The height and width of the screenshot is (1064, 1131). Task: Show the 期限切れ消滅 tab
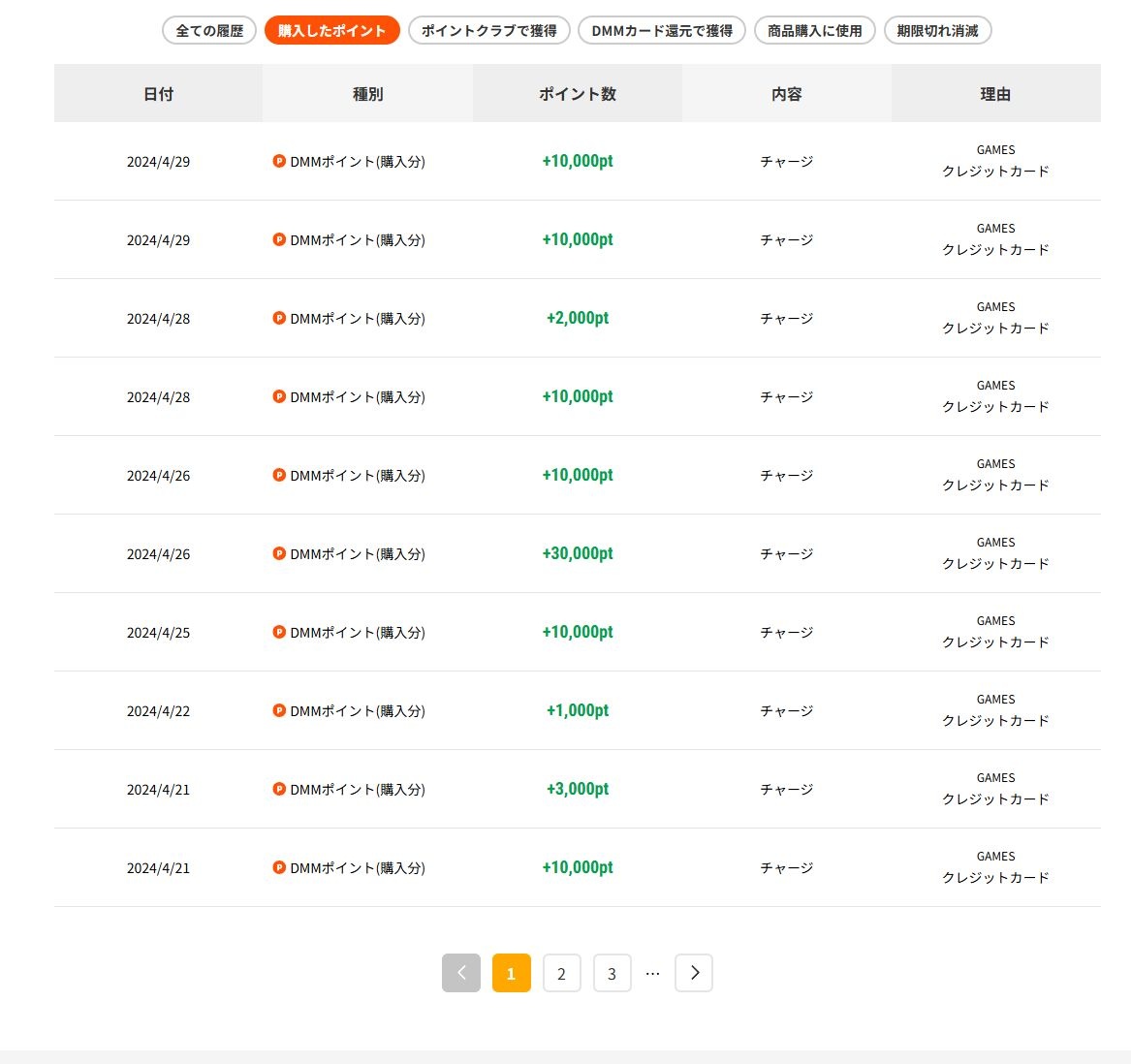click(x=937, y=31)
